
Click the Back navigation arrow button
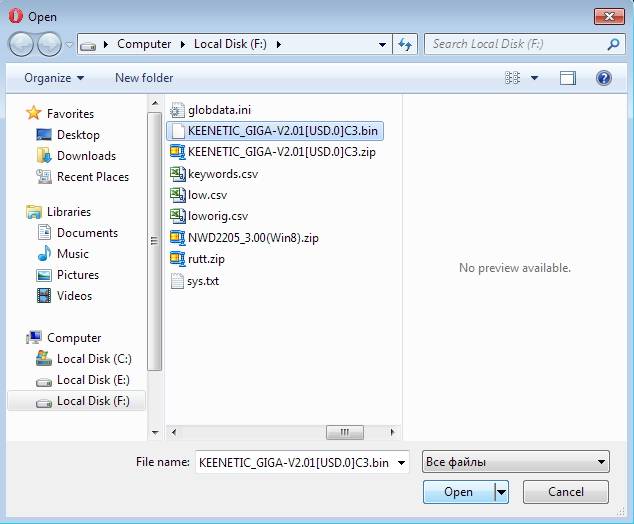[21, 44]
